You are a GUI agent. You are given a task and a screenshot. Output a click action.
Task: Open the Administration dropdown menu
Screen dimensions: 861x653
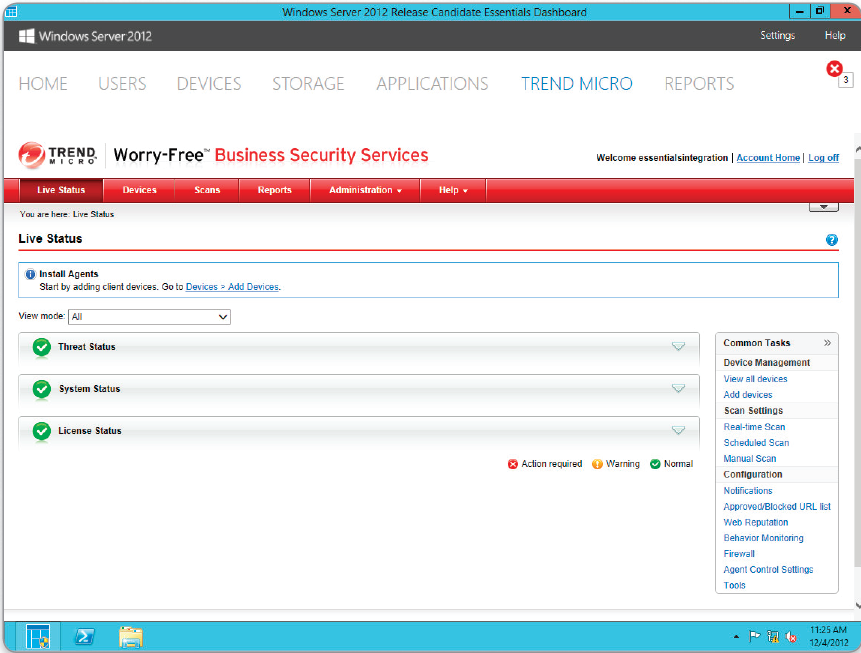coord(365,190)
